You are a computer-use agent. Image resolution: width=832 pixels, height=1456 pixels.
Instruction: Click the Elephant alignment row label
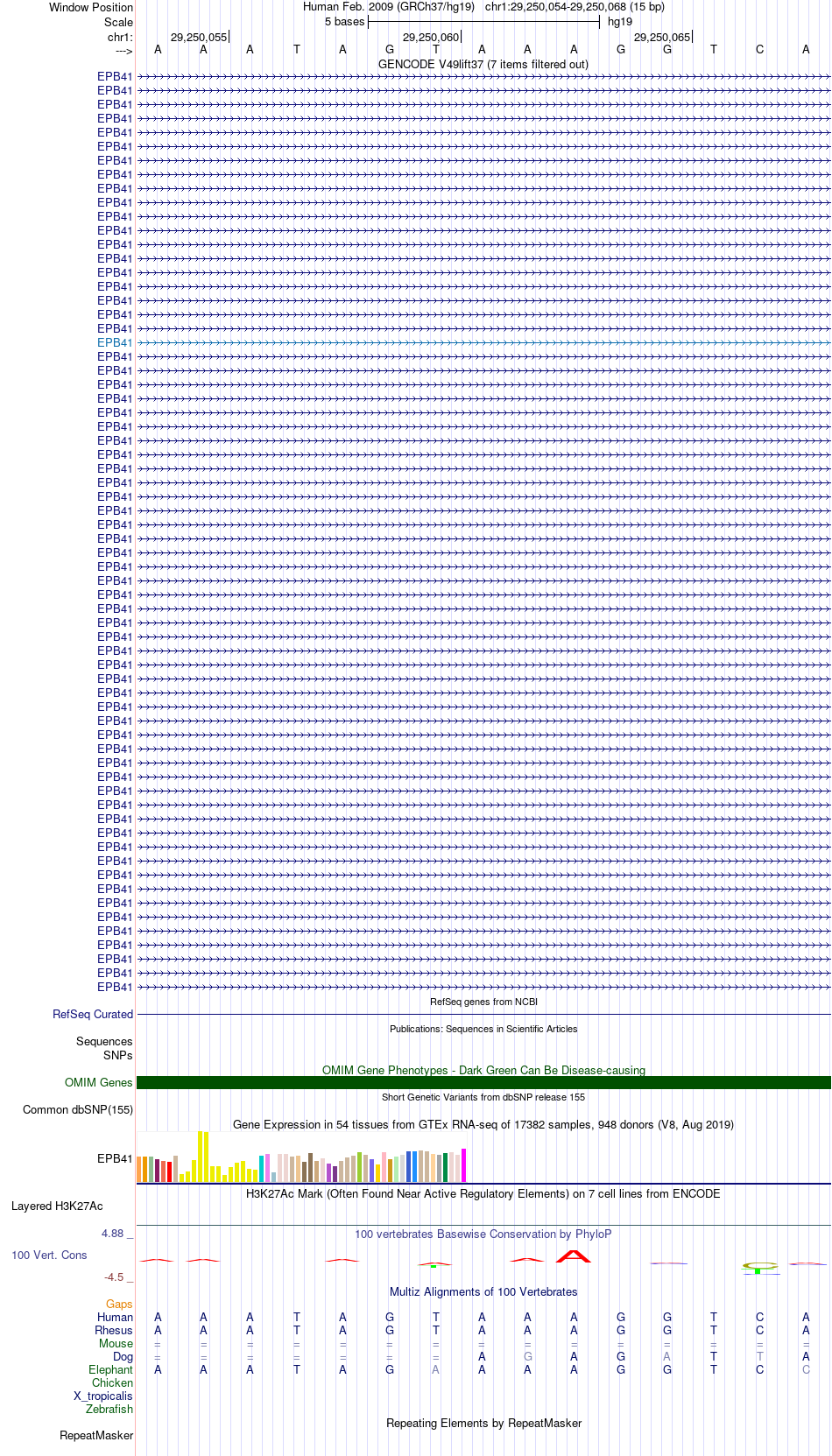point(111,1369)
